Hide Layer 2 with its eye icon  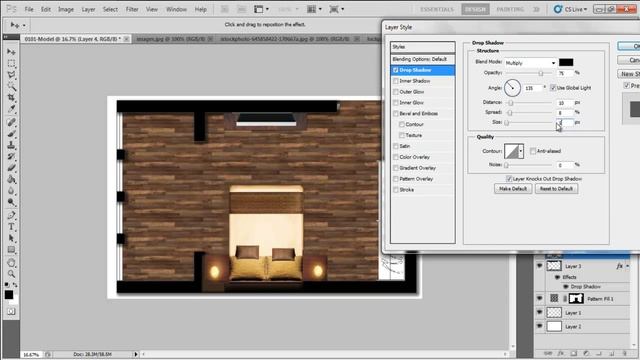click(x=540, y=326)
